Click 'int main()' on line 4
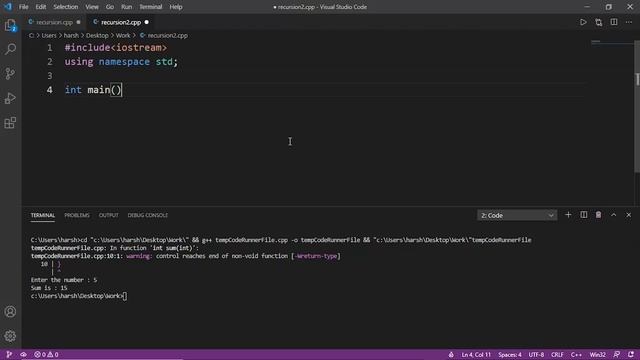Image resolution: width=640 pixels, height=360 pixels. click(93, 90)
